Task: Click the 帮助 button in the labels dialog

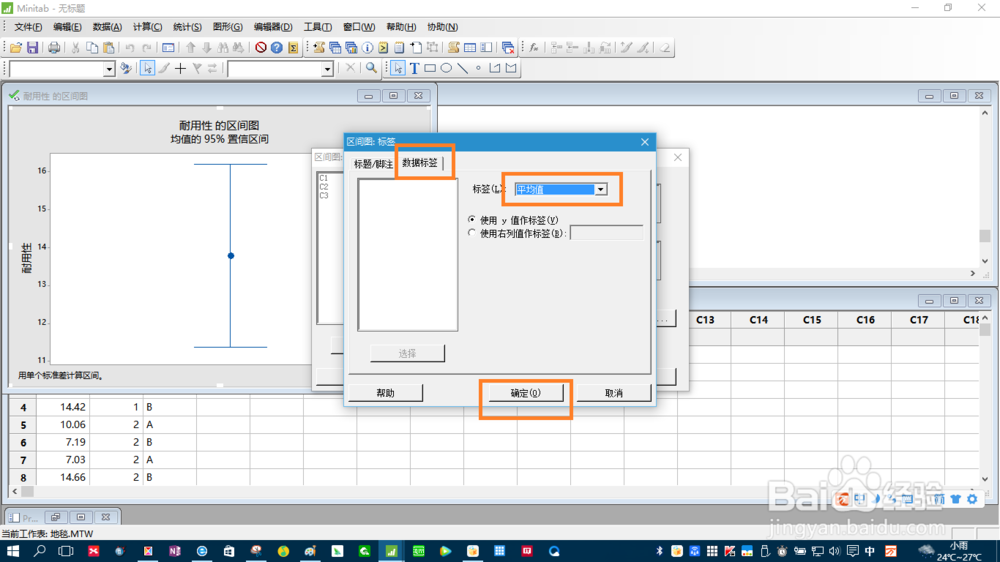Action: click(385, 393)
